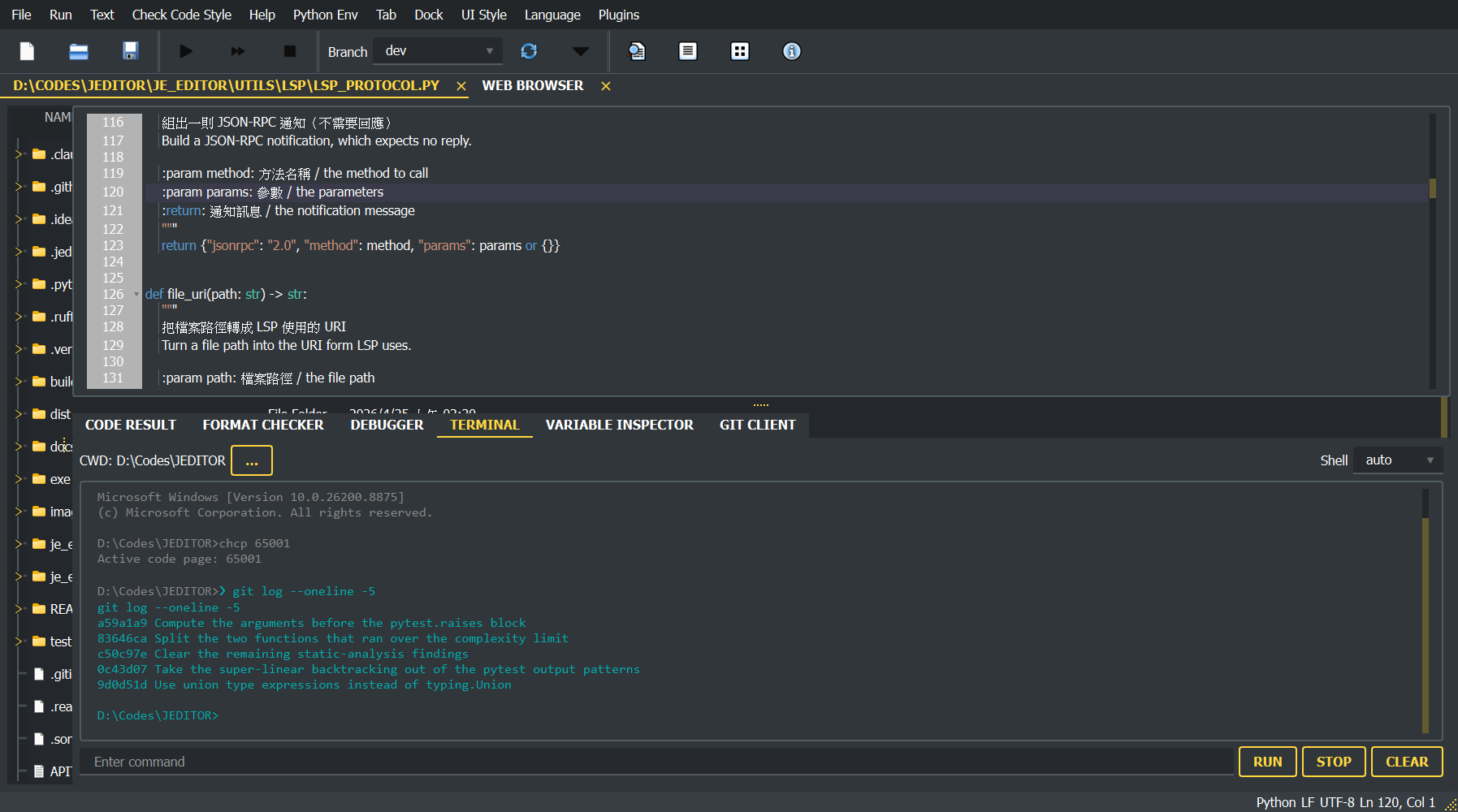Image resolution: width=1458 pixels, height=812 pixels.
Task: Click the commit a59a1a9 line in terminal output
Action: click(312, 623)
